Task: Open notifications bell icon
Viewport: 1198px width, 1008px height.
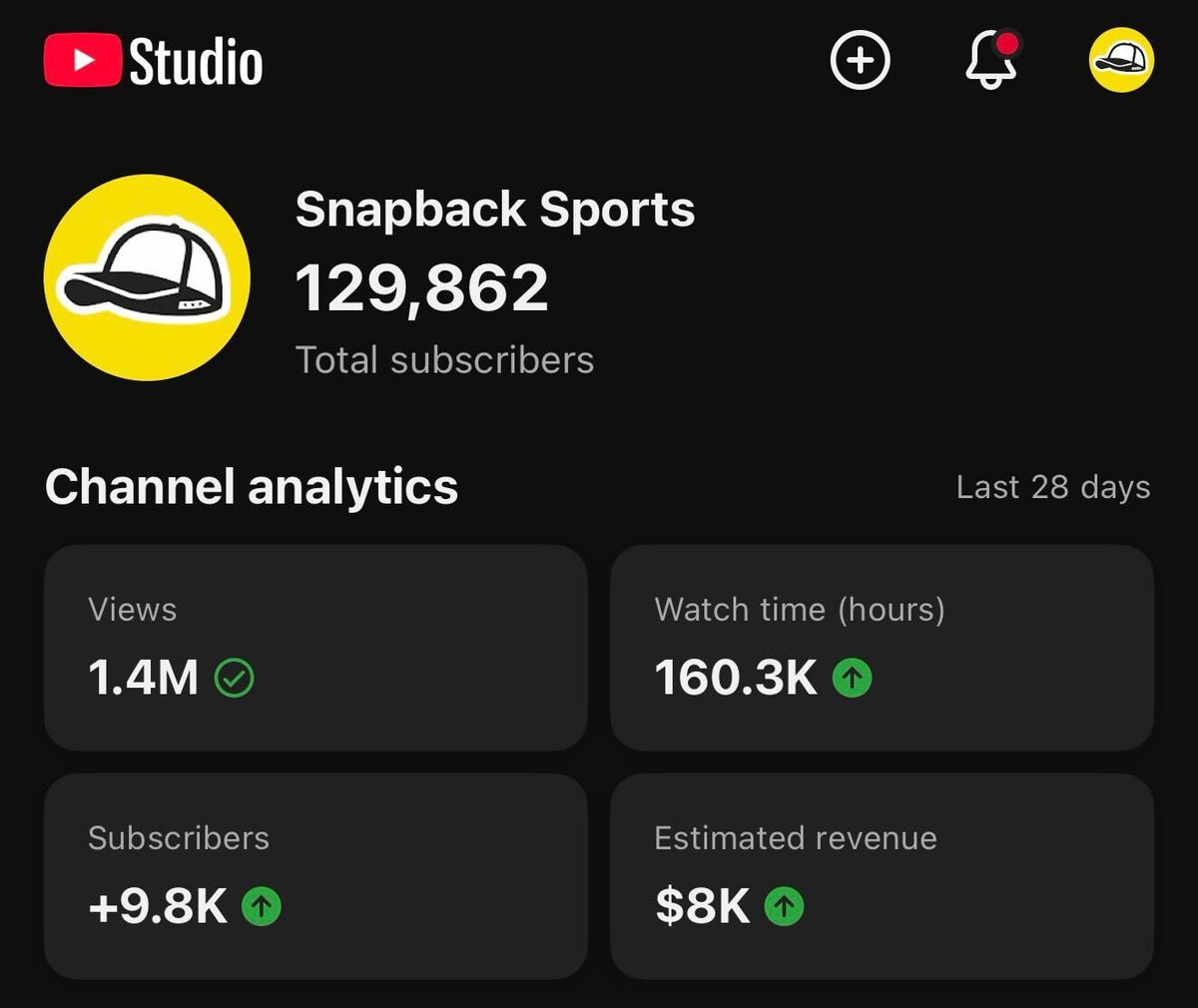Action: point(992,60)
